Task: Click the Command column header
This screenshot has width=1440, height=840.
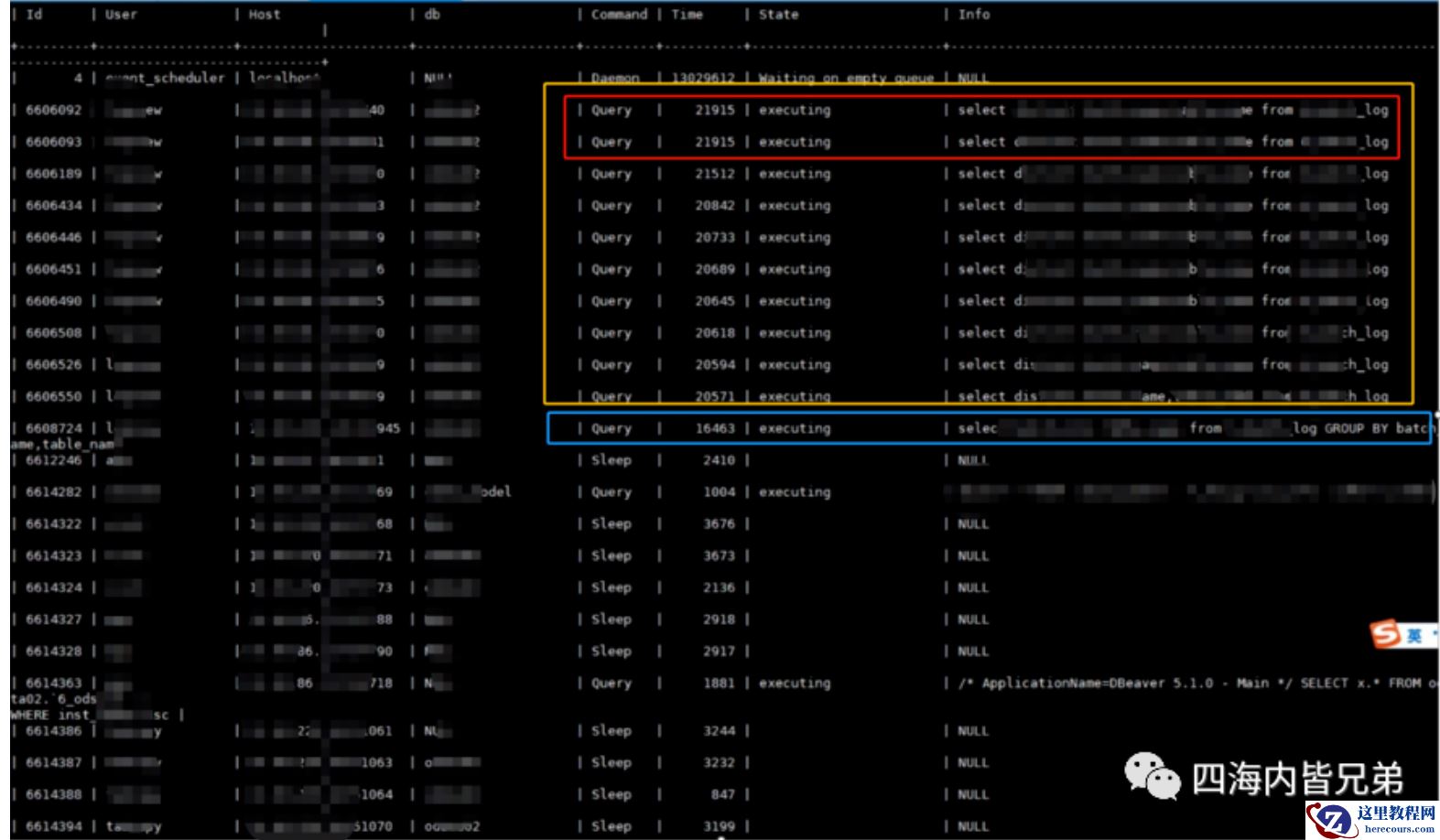Action: (619, 15)
